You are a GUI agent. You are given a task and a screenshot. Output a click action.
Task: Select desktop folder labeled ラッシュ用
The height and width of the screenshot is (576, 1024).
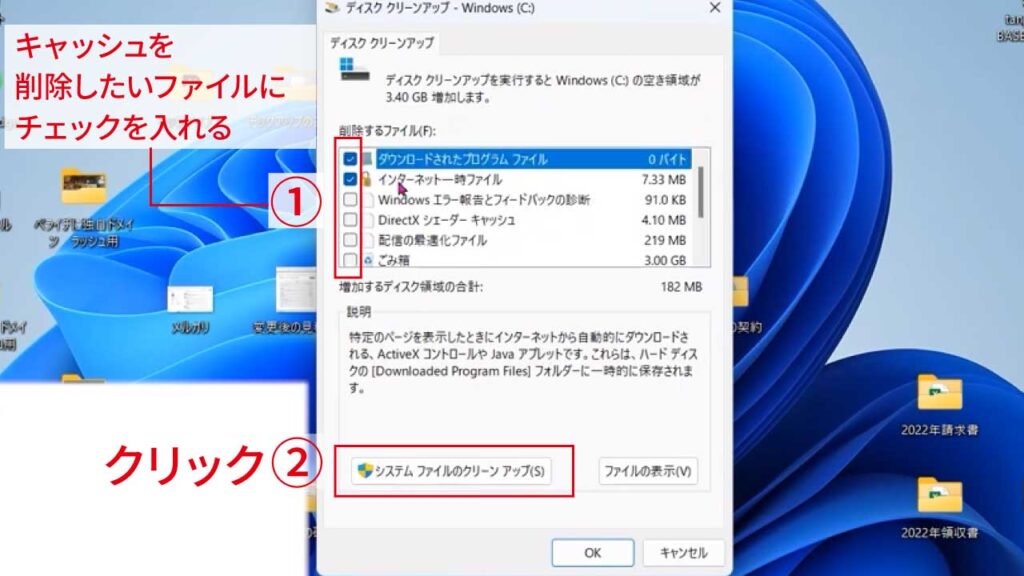84,206
